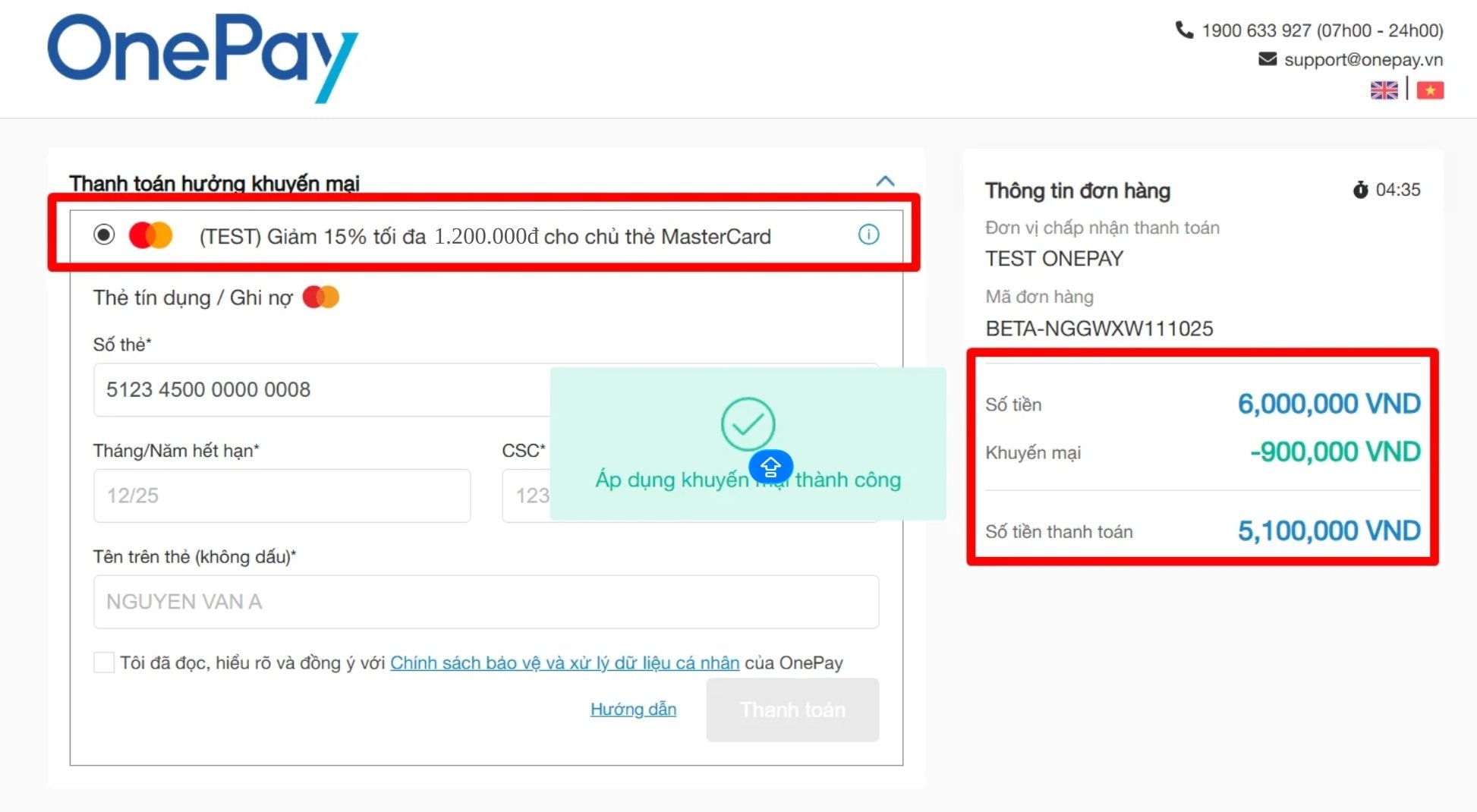The width and height of the screenshot is (1477, 812).
Task: Click the discount -900,000 VND value
Action: tap(1335, 452)
